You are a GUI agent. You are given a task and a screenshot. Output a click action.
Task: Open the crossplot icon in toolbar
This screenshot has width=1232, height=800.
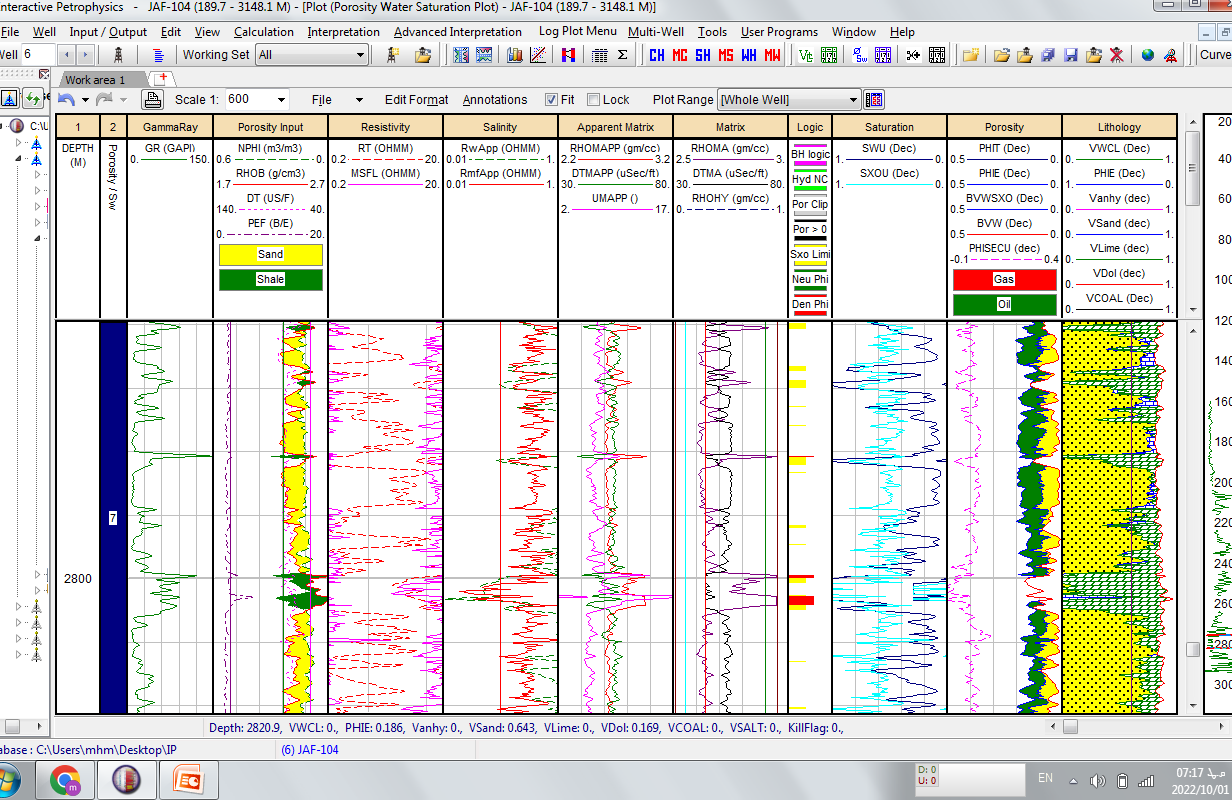click(x=538, y=55)
